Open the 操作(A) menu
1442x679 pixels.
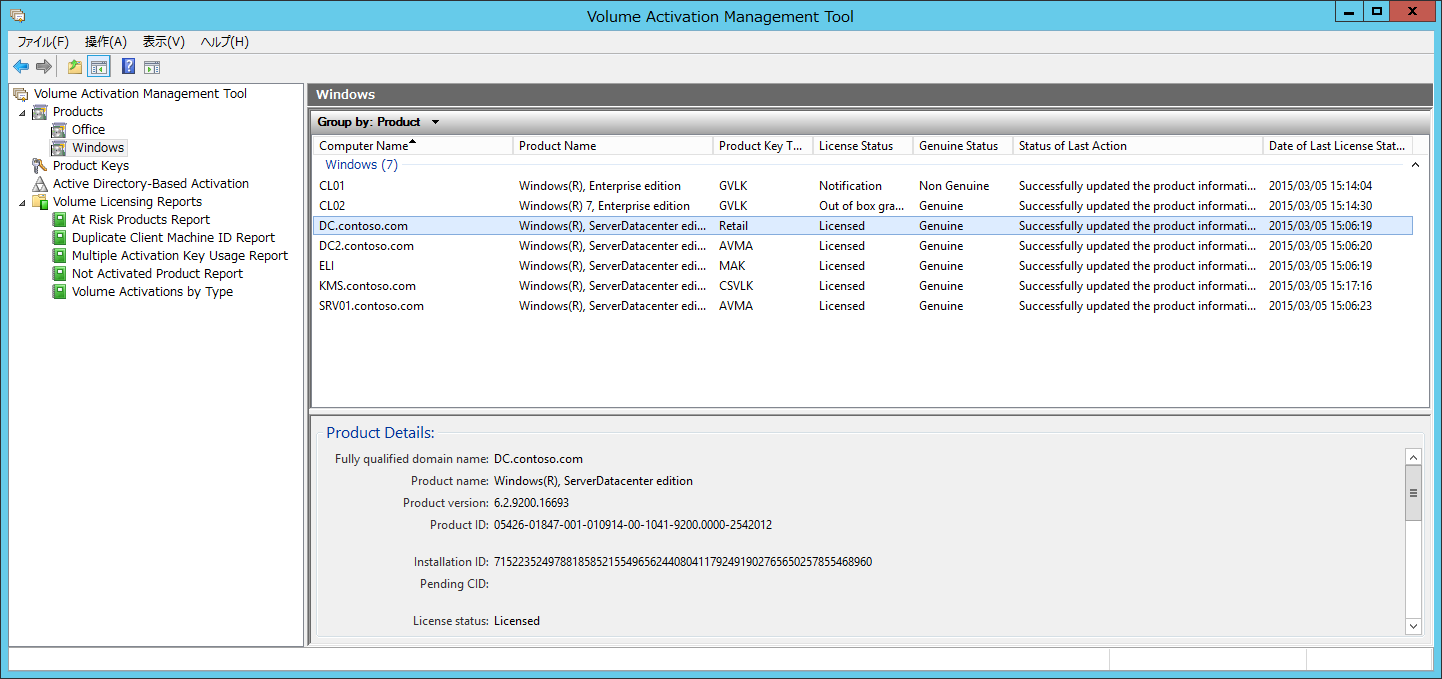(106, 42)
